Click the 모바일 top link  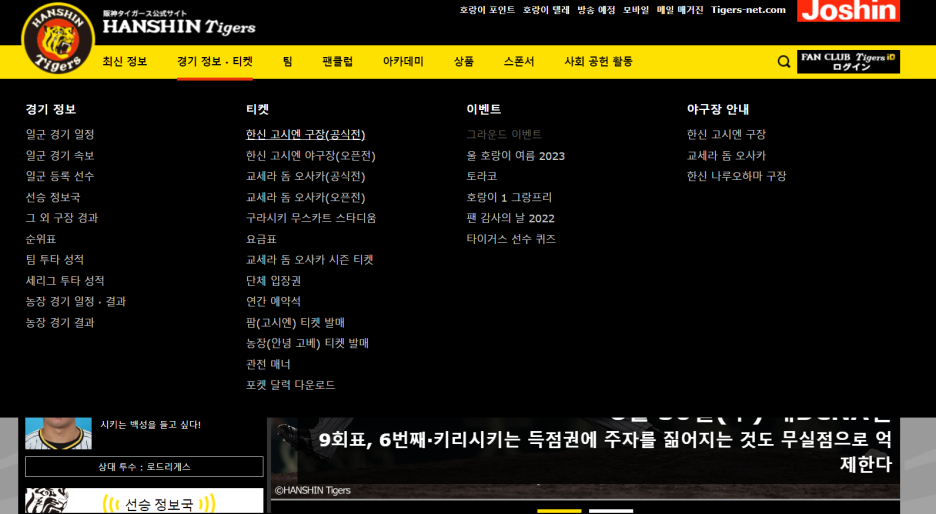(636, 10)
